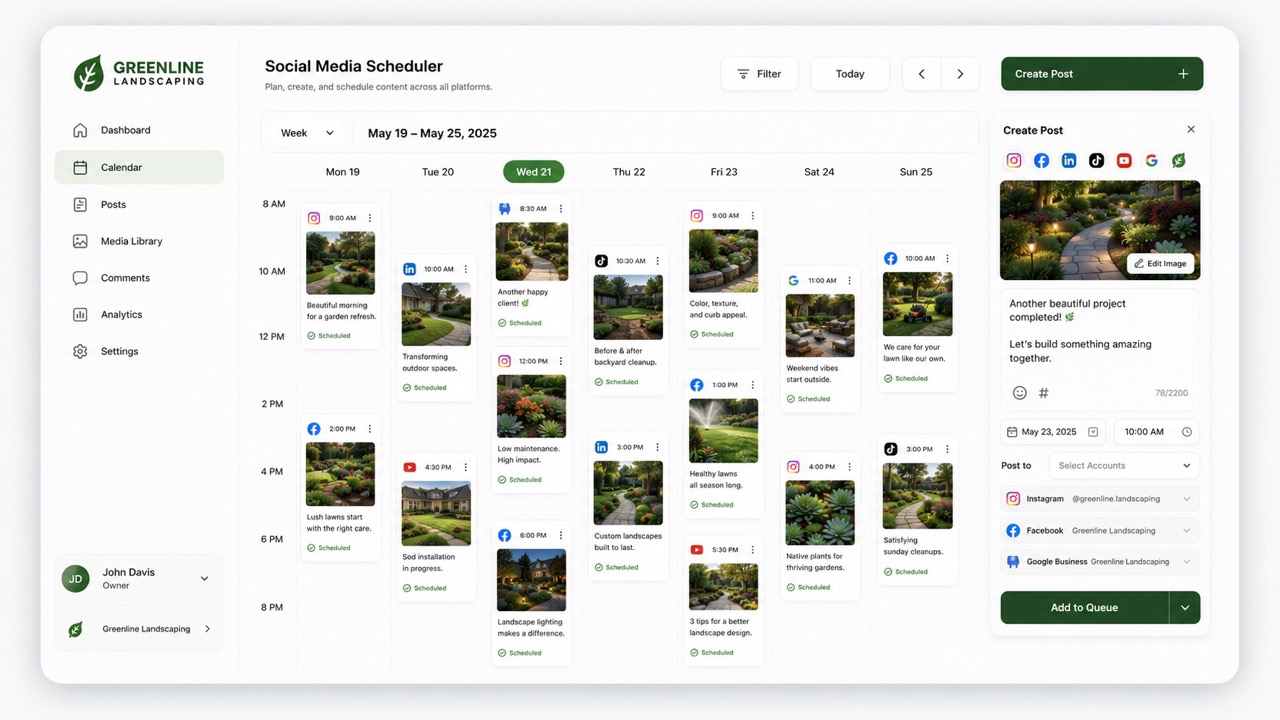Viewport: 1280px width, 720px height.
Task: Click 'Sod installation in progress.' caption
Action: tap(429, 563)
